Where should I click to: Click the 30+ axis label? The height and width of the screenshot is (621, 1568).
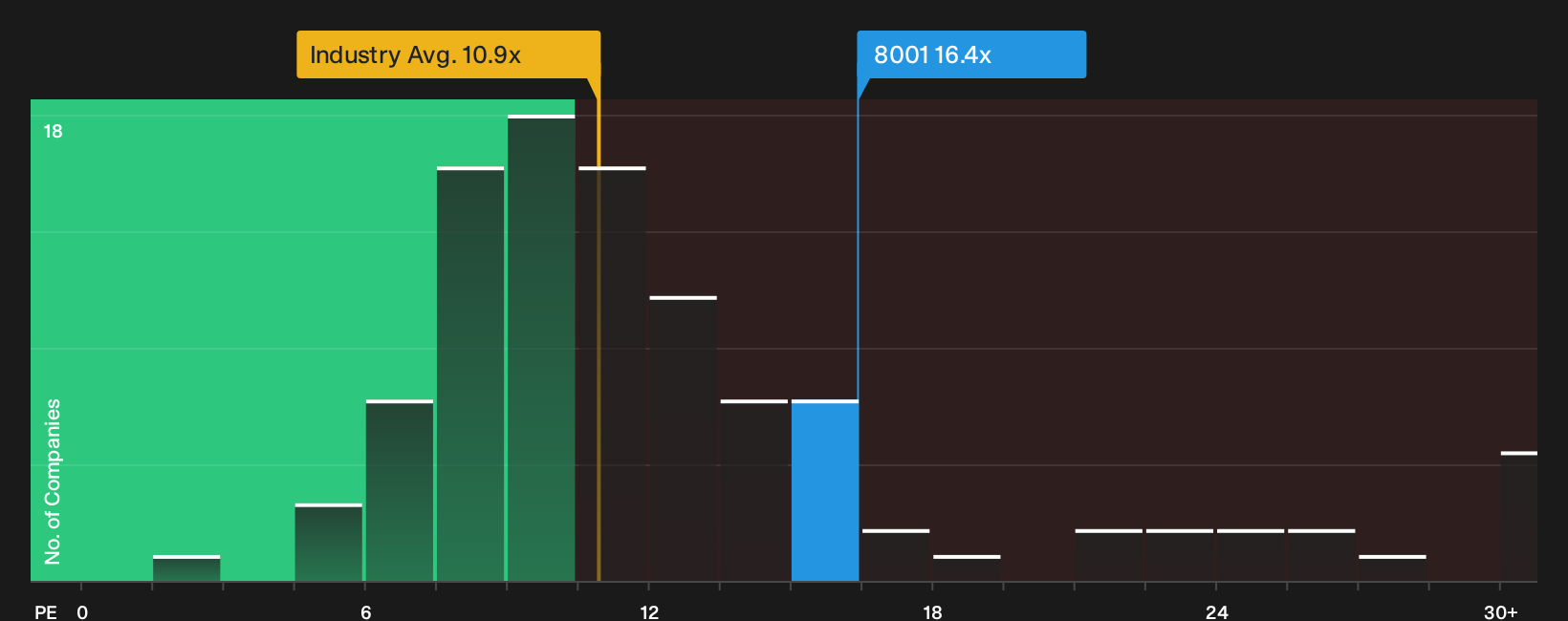pyautogui.click(x=1500, y=611)
